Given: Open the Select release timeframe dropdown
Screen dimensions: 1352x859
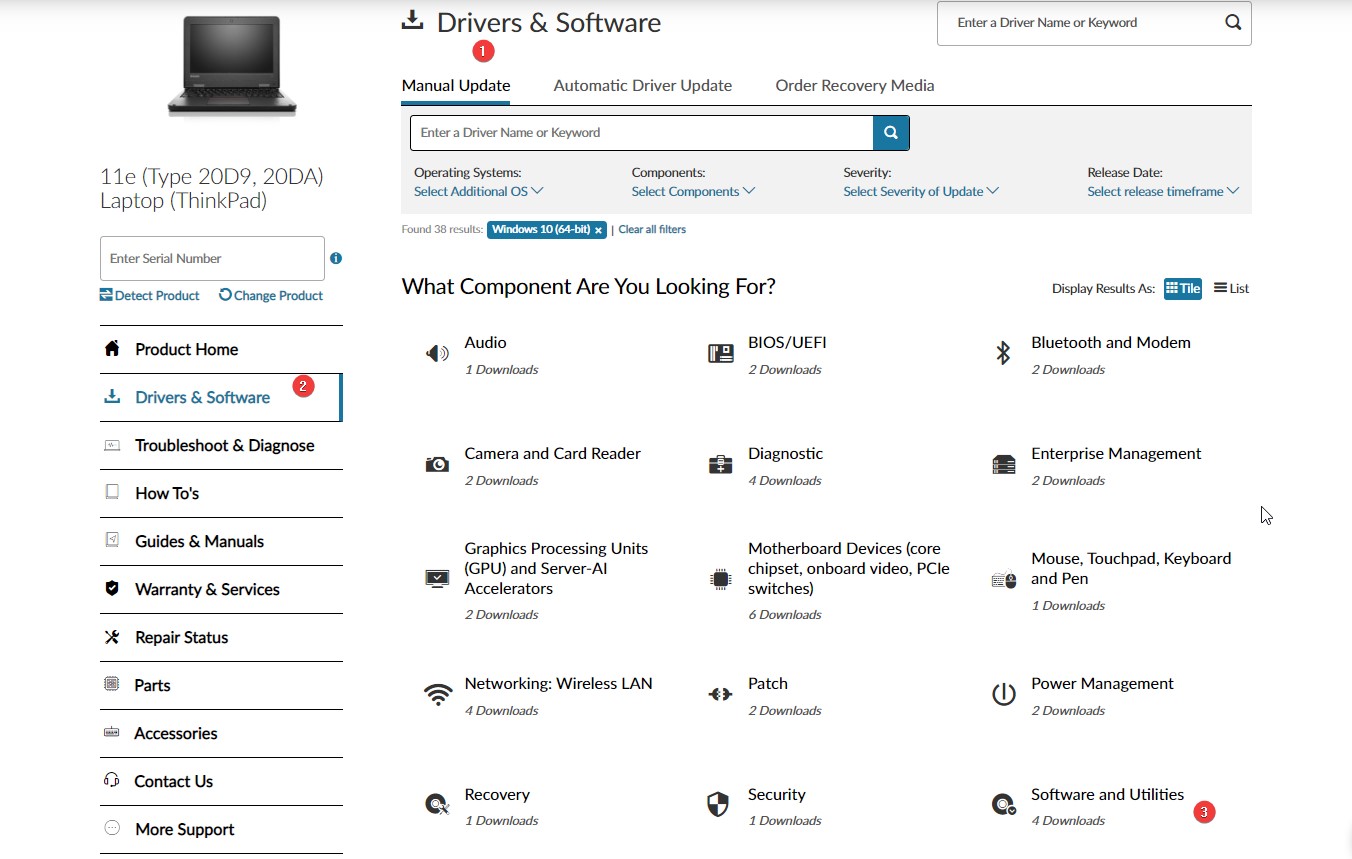Looking at the screenshot, I should click(1162, 191).
